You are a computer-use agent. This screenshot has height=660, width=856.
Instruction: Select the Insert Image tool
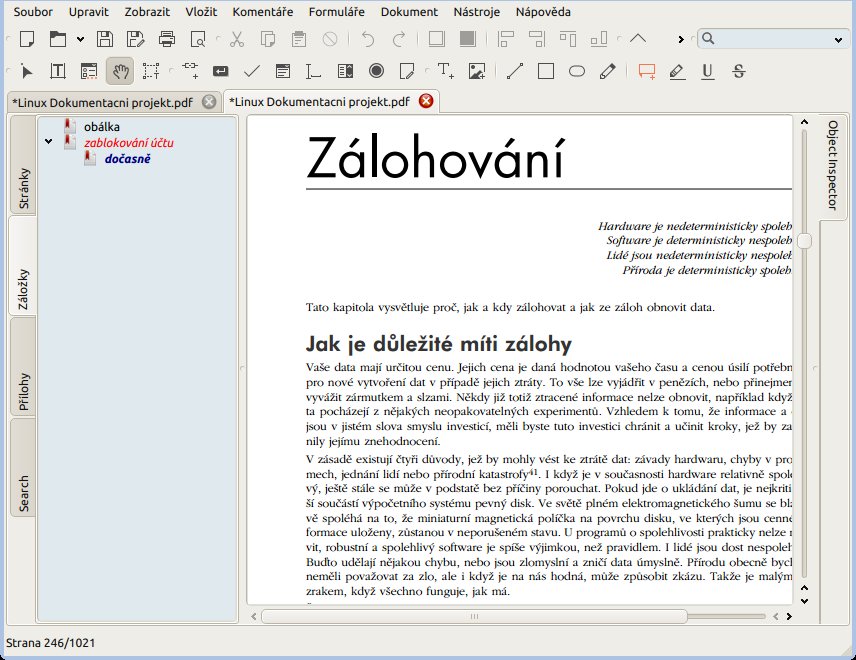477,71
